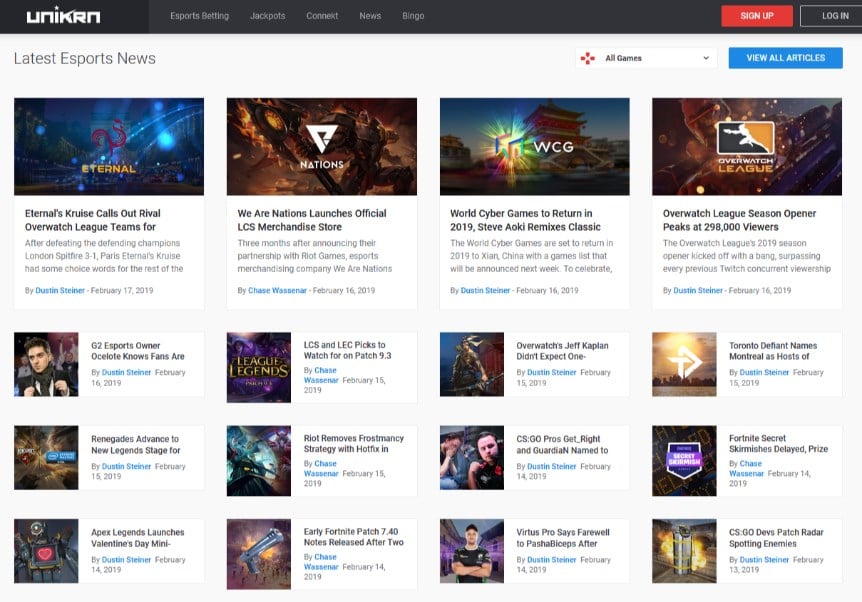The image size is (862, 602).
Task: Click View All Articles button
Action: [786, 58]
